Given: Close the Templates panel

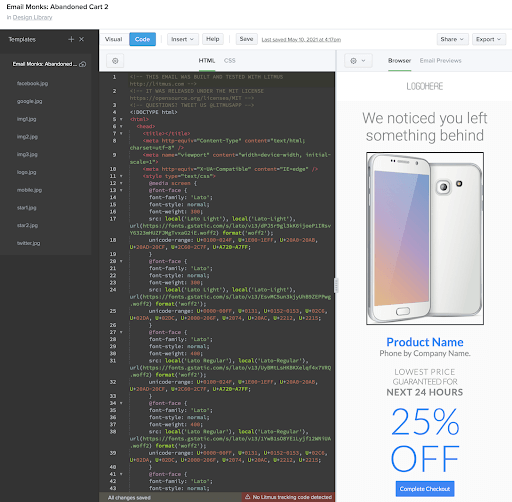Looking at the screenshot, I should (x=81, y=39).
